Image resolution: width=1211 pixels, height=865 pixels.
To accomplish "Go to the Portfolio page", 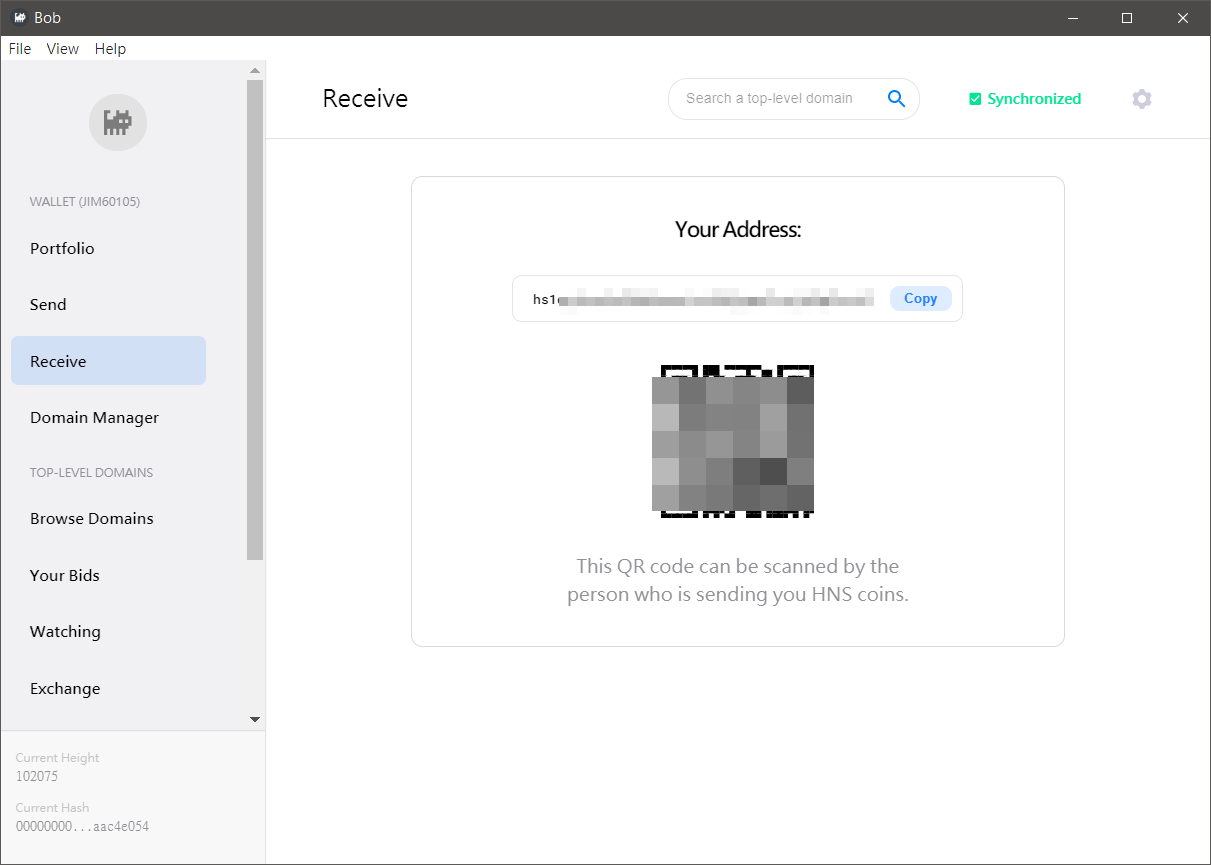I will (x=62, y=248).
